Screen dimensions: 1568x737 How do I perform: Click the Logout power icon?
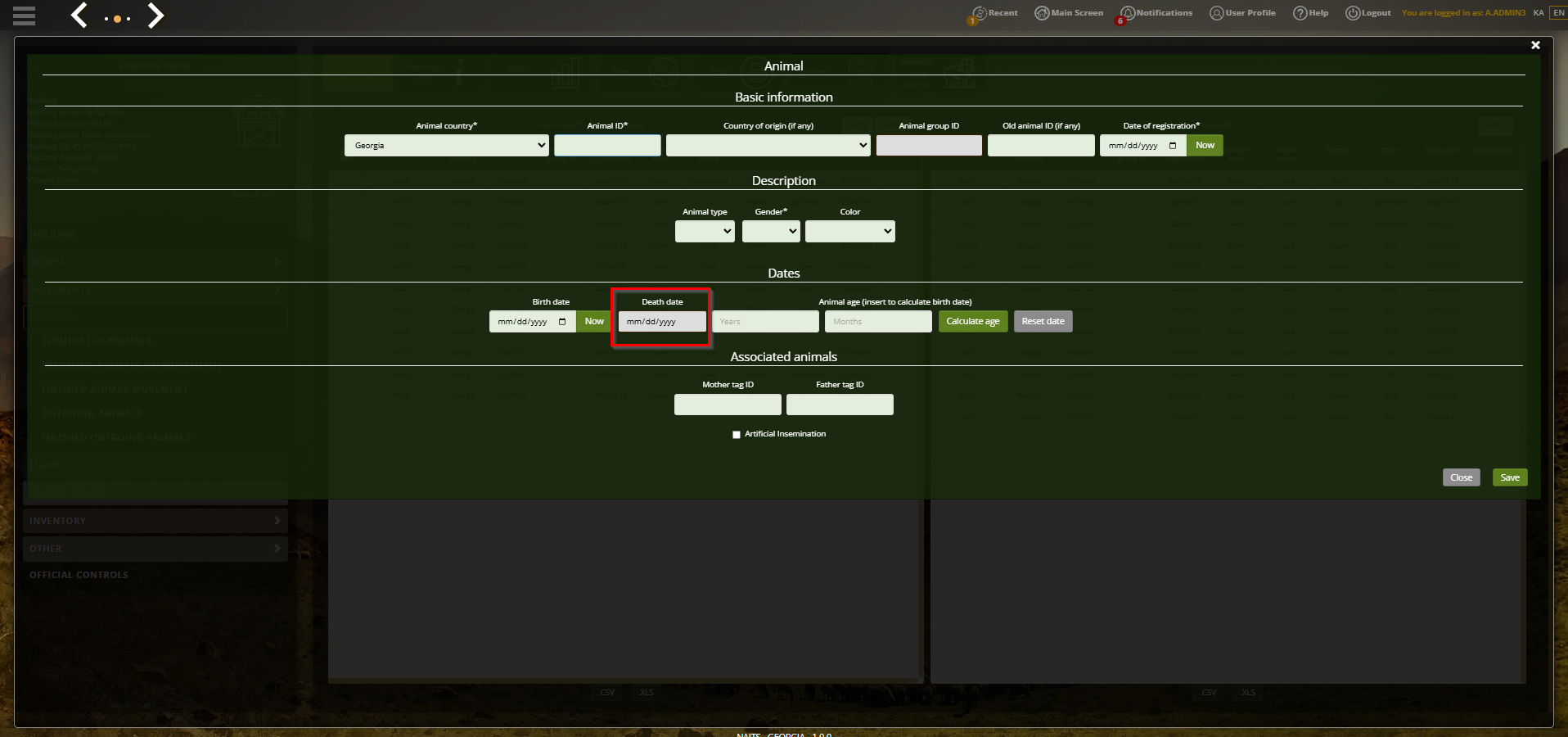pyautogui.click(x=1353, y=13)
